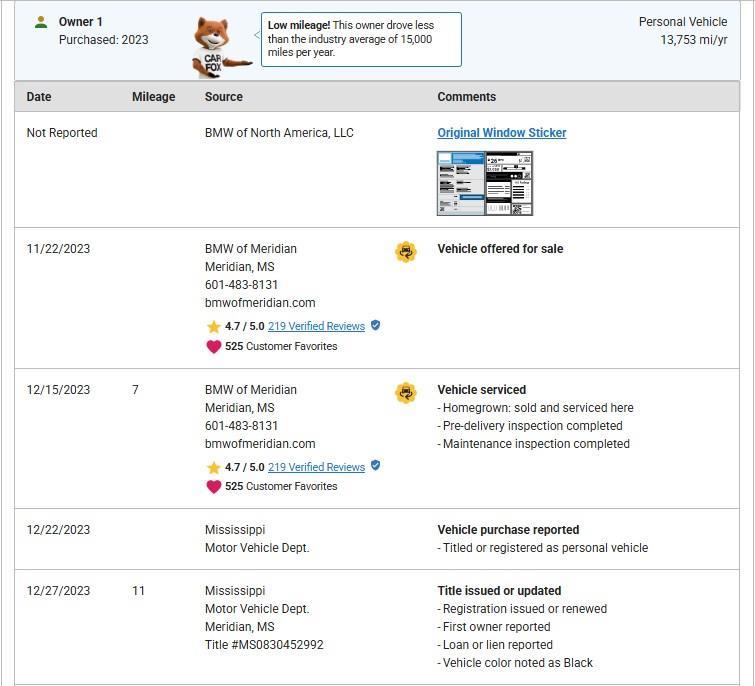
Task: Click the Car Fox mascot image
Action: click(x=221, y=47)
